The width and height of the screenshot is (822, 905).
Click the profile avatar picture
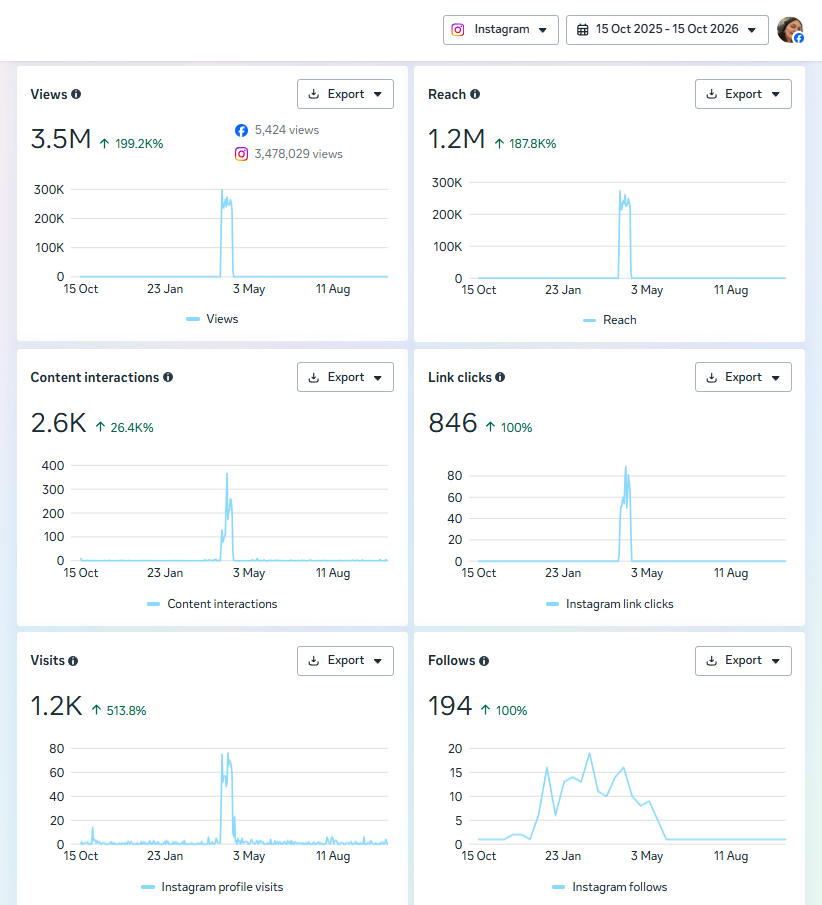(790, 29)
